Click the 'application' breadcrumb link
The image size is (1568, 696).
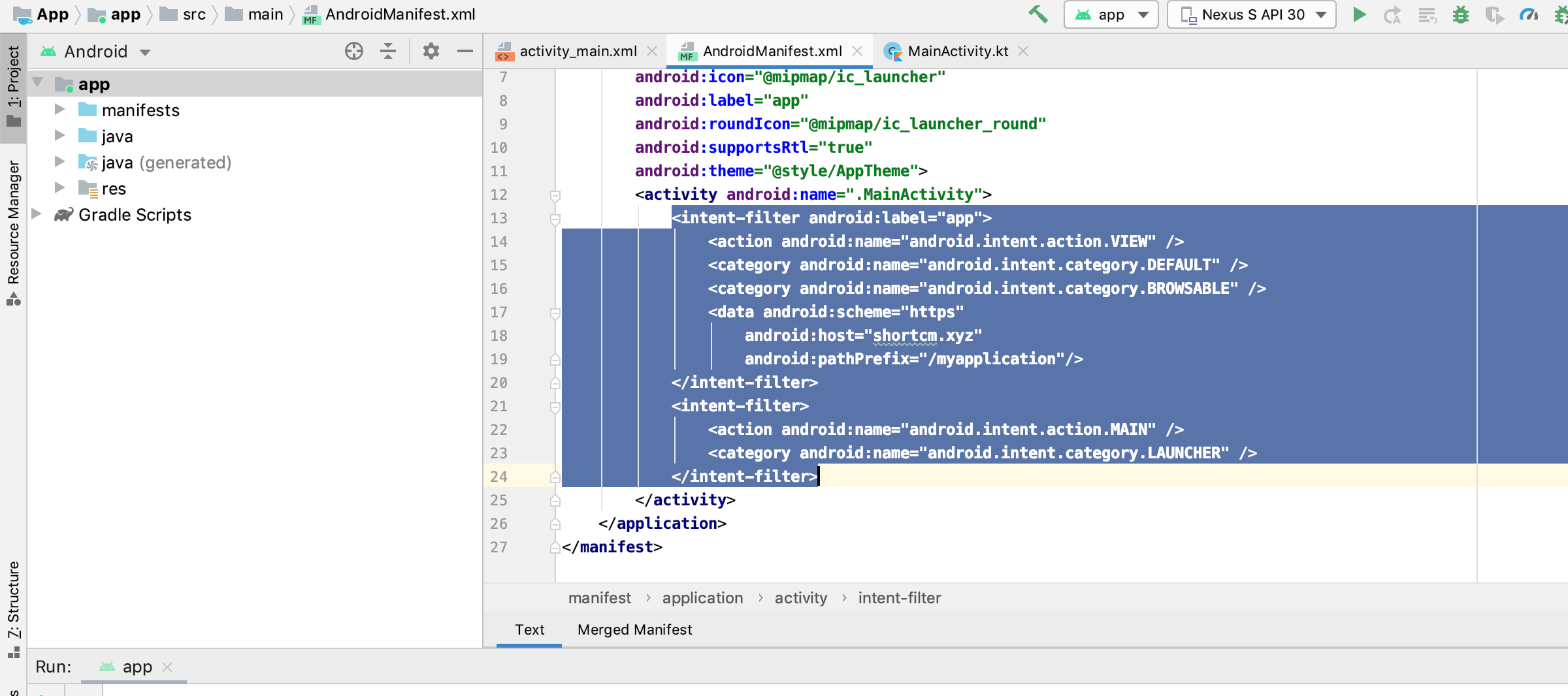702,597
